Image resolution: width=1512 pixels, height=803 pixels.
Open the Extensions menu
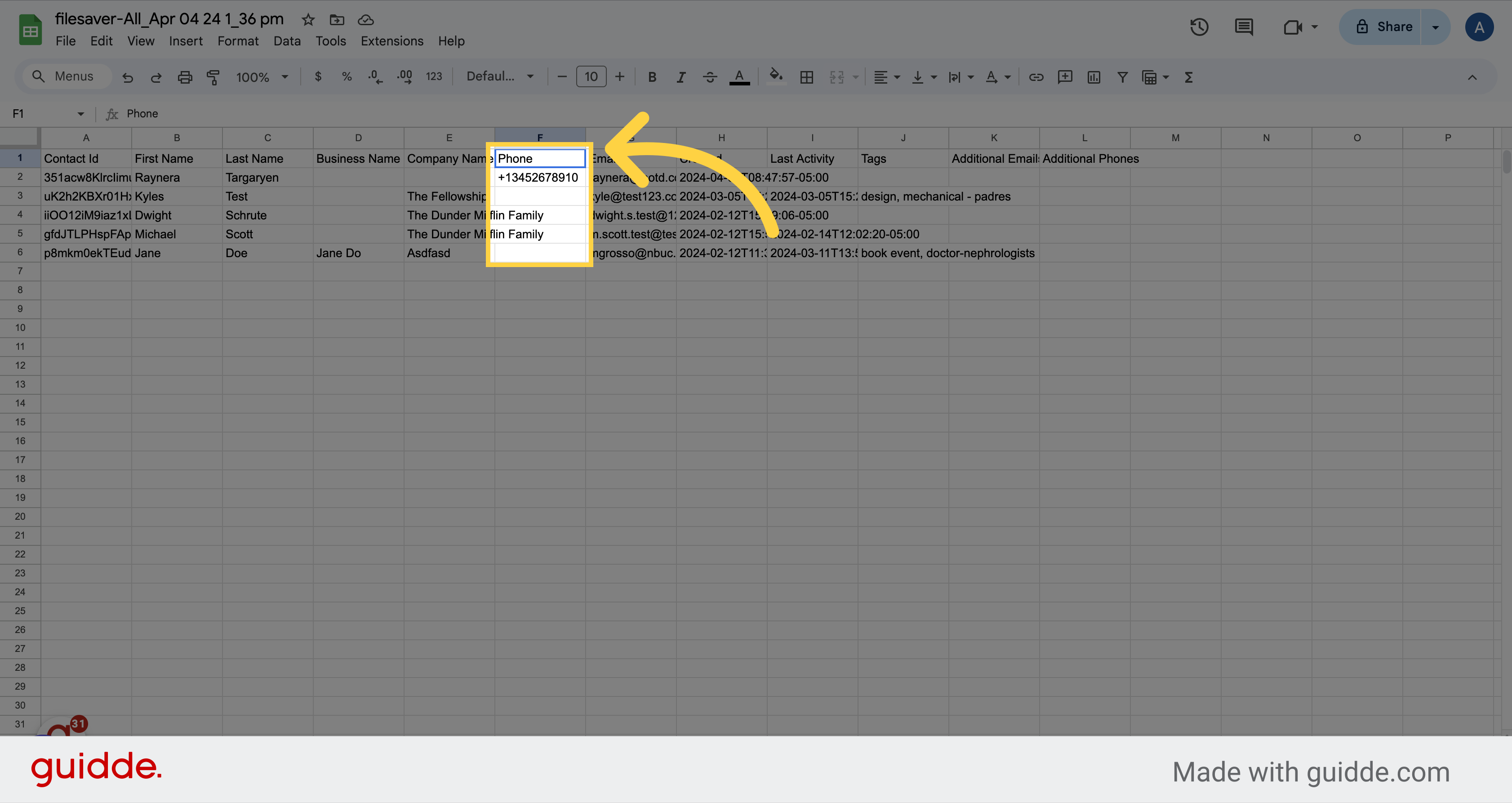point(392,41)
